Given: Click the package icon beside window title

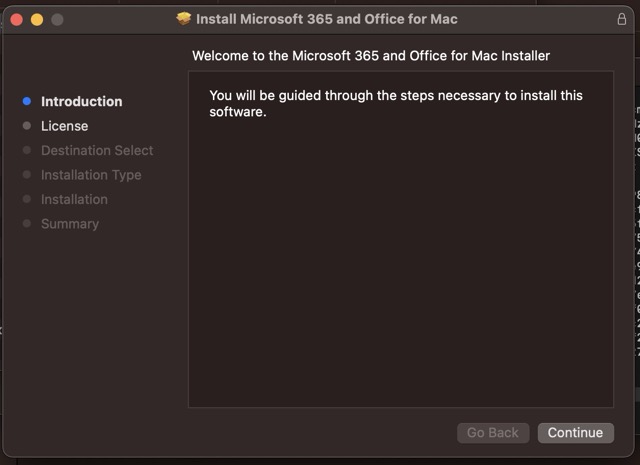Looking at the screenshot, I should [x=184, y=19].
